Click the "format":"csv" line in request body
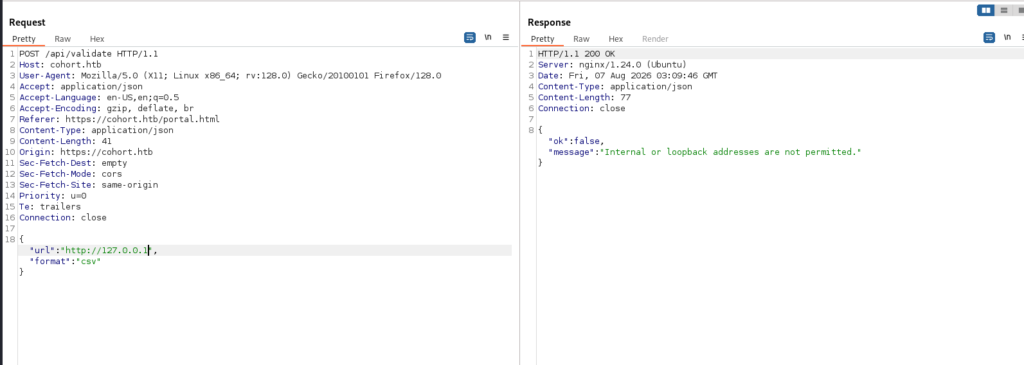Viewport: 1024px width, 365px height. click(65, 261)
